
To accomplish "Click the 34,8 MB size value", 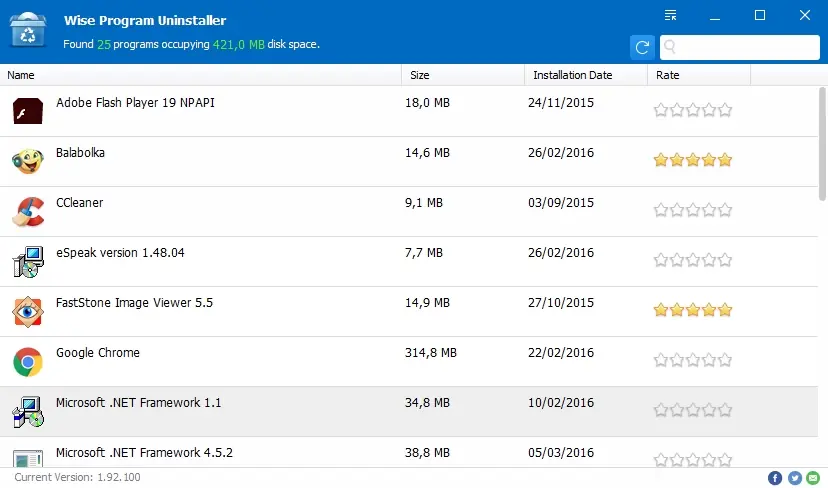I will [x=427, y=402].
